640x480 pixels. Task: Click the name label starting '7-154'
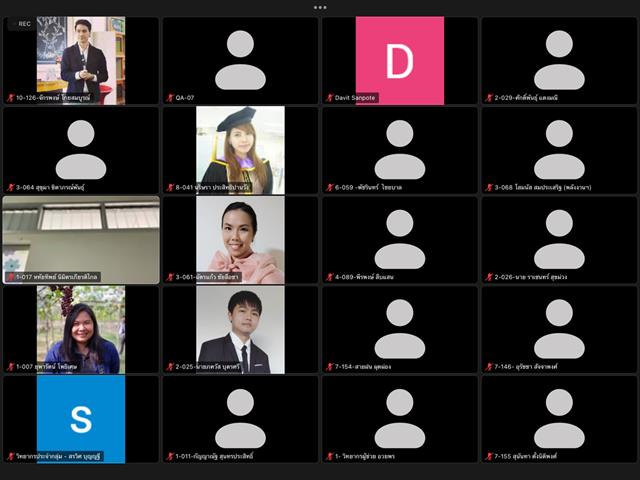pyautogui.click(x=363, y=367)
